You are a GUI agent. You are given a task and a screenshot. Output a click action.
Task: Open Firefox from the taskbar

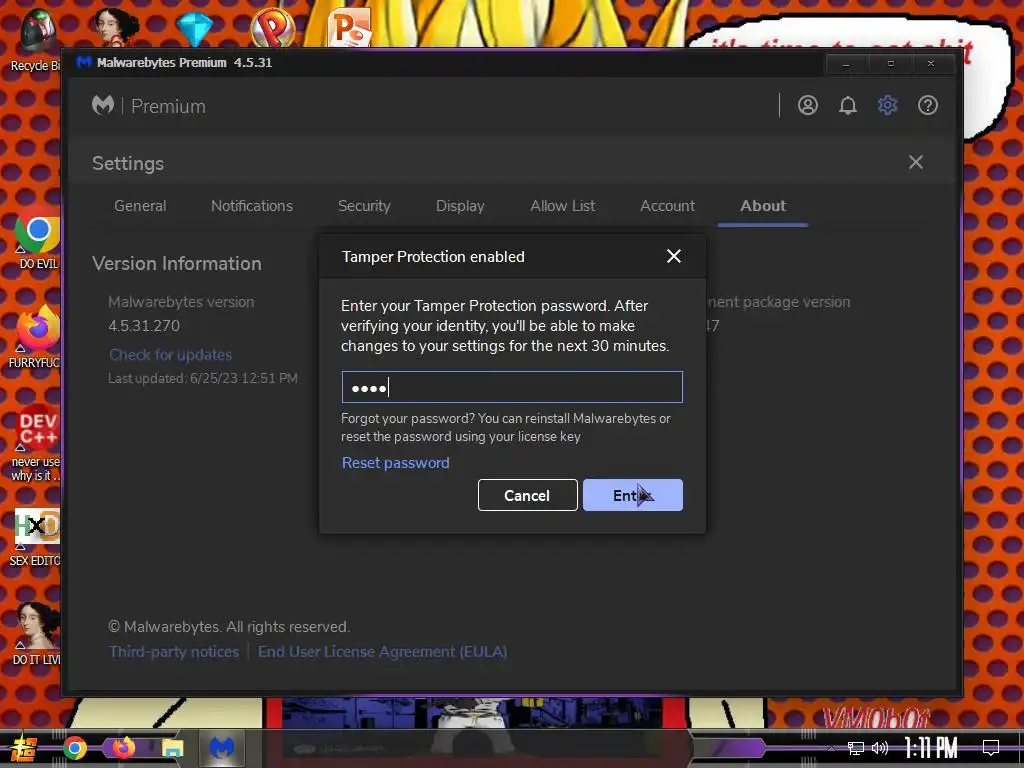123,748
